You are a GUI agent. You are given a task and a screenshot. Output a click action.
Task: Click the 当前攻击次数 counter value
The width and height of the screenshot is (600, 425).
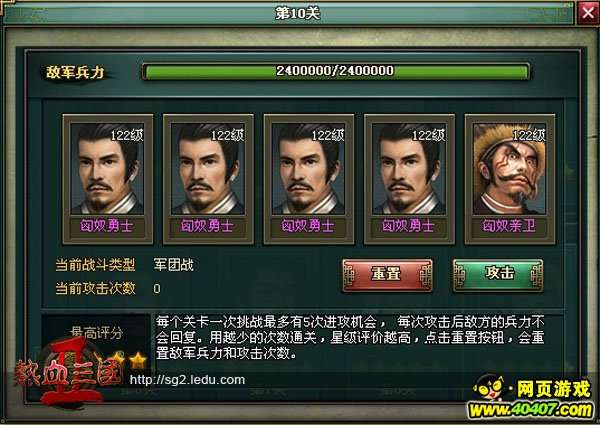pos(157,288)
